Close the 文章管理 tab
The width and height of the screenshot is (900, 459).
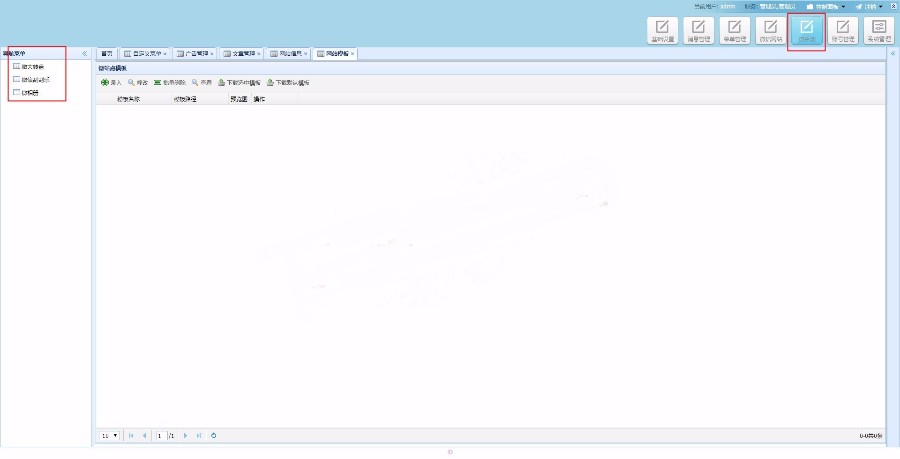tap(259, 54)
